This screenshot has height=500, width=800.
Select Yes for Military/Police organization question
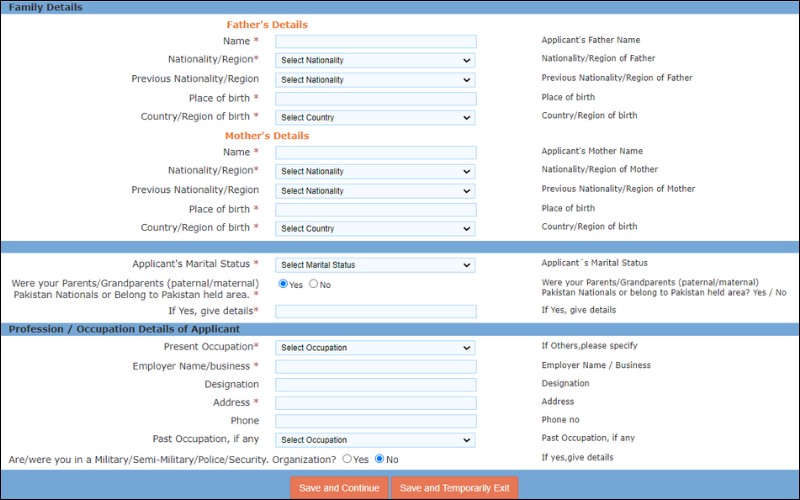(347, 459)
